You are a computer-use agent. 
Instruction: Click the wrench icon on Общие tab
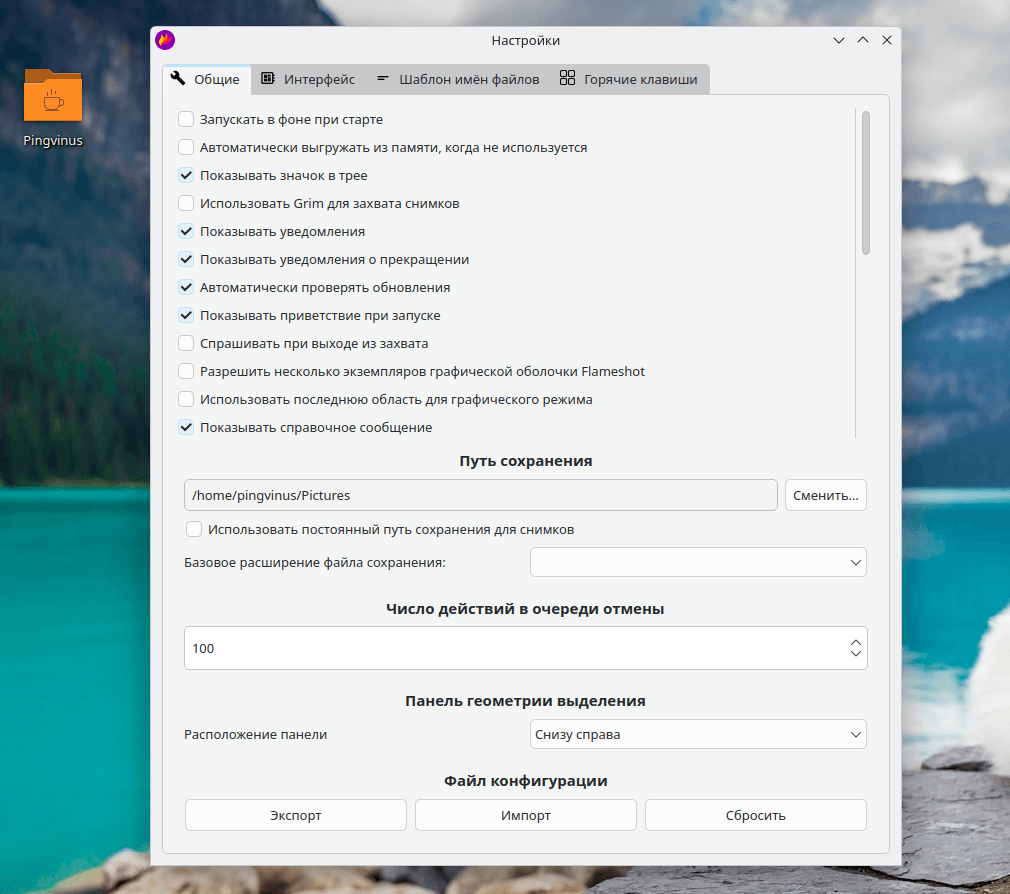coord(178,79)
